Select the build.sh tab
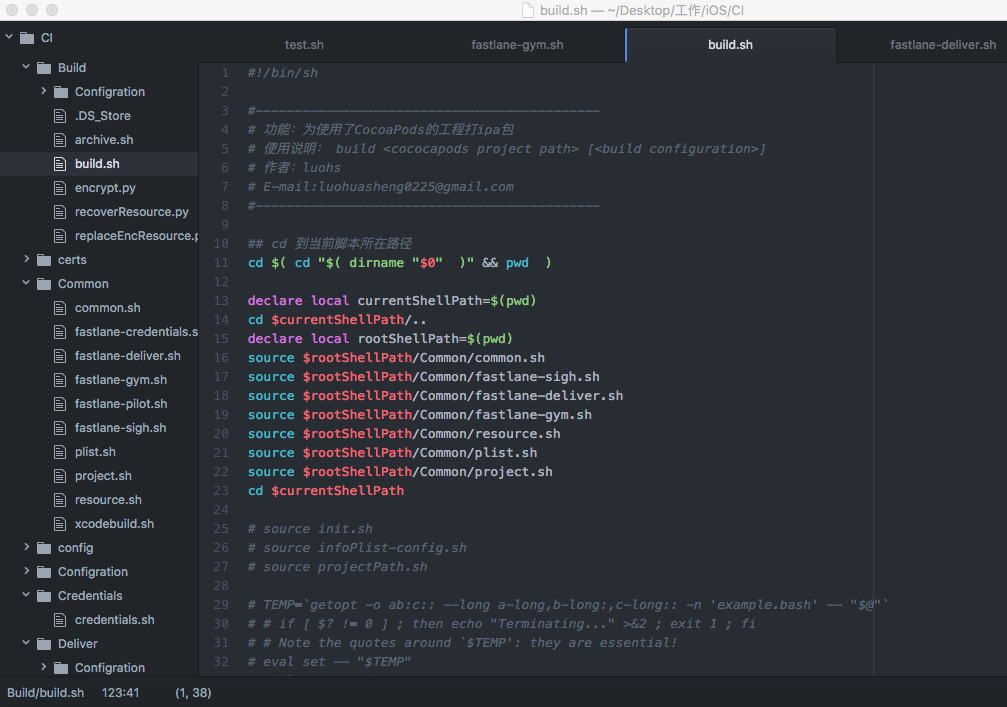 (730, 45)
